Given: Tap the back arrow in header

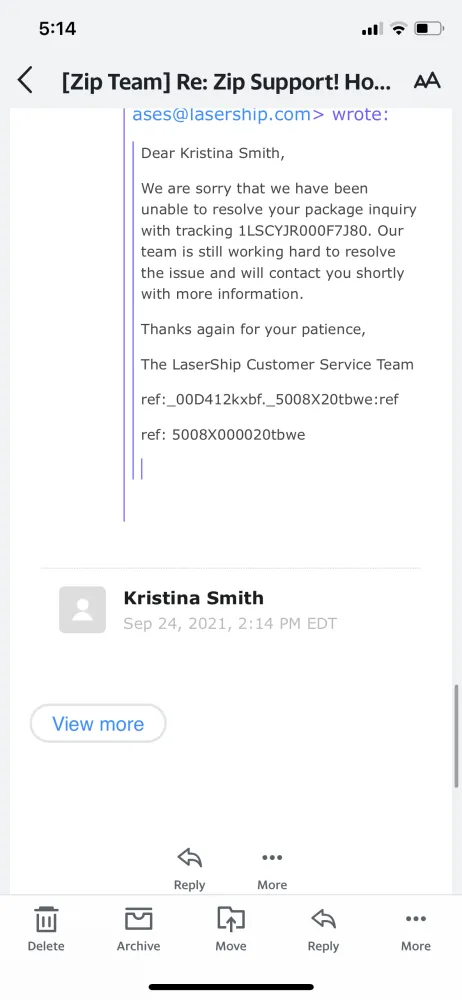Looking at the screenshot, I should click(x=25, y=81).
